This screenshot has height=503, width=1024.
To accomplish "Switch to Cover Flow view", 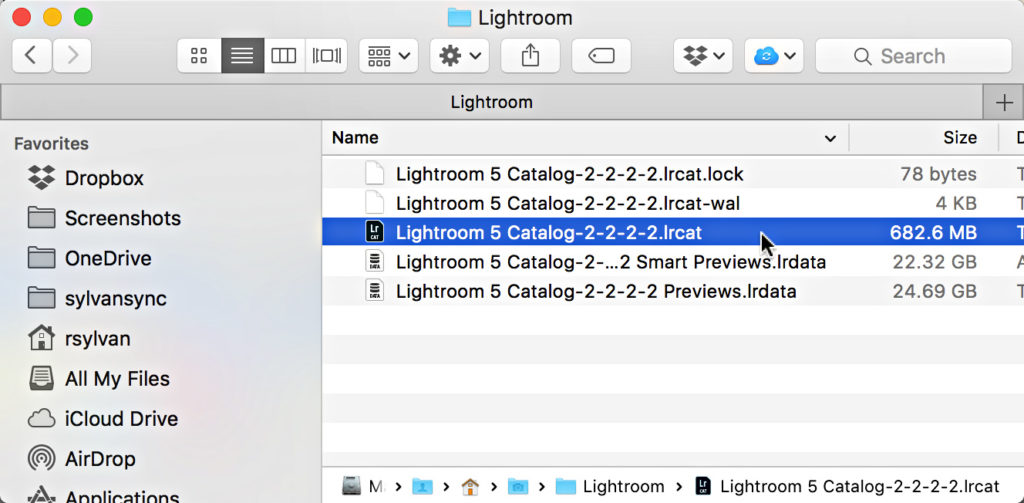I will coord(326,56).
